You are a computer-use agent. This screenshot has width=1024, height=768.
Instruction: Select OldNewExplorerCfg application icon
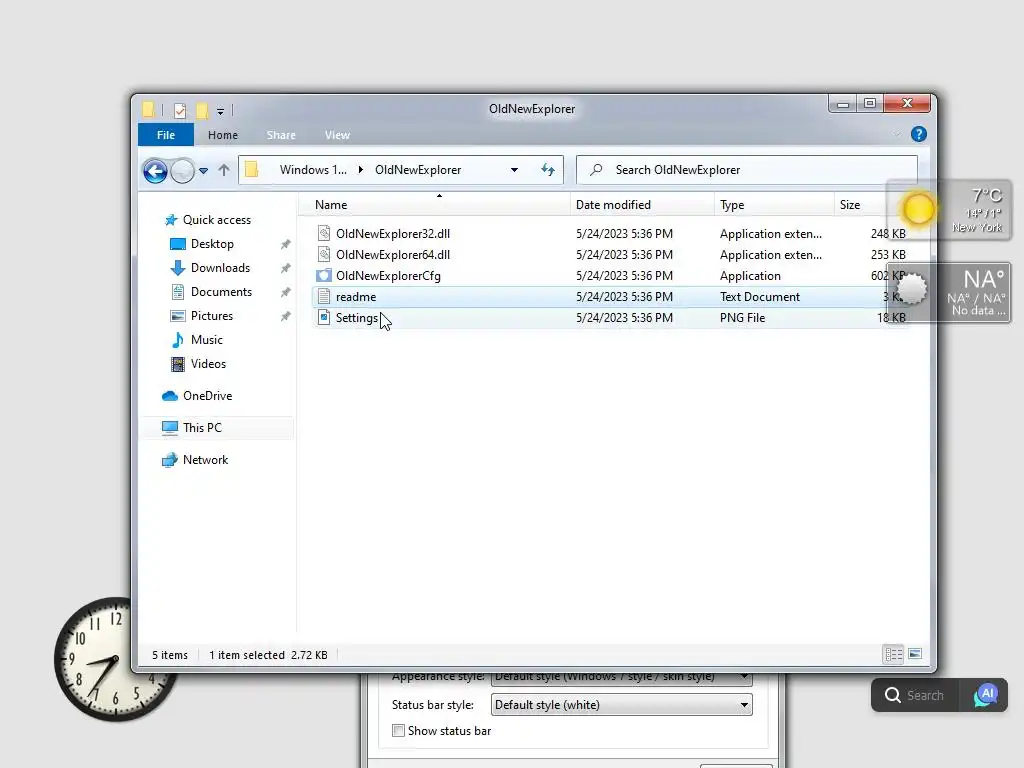click(324, 276)
